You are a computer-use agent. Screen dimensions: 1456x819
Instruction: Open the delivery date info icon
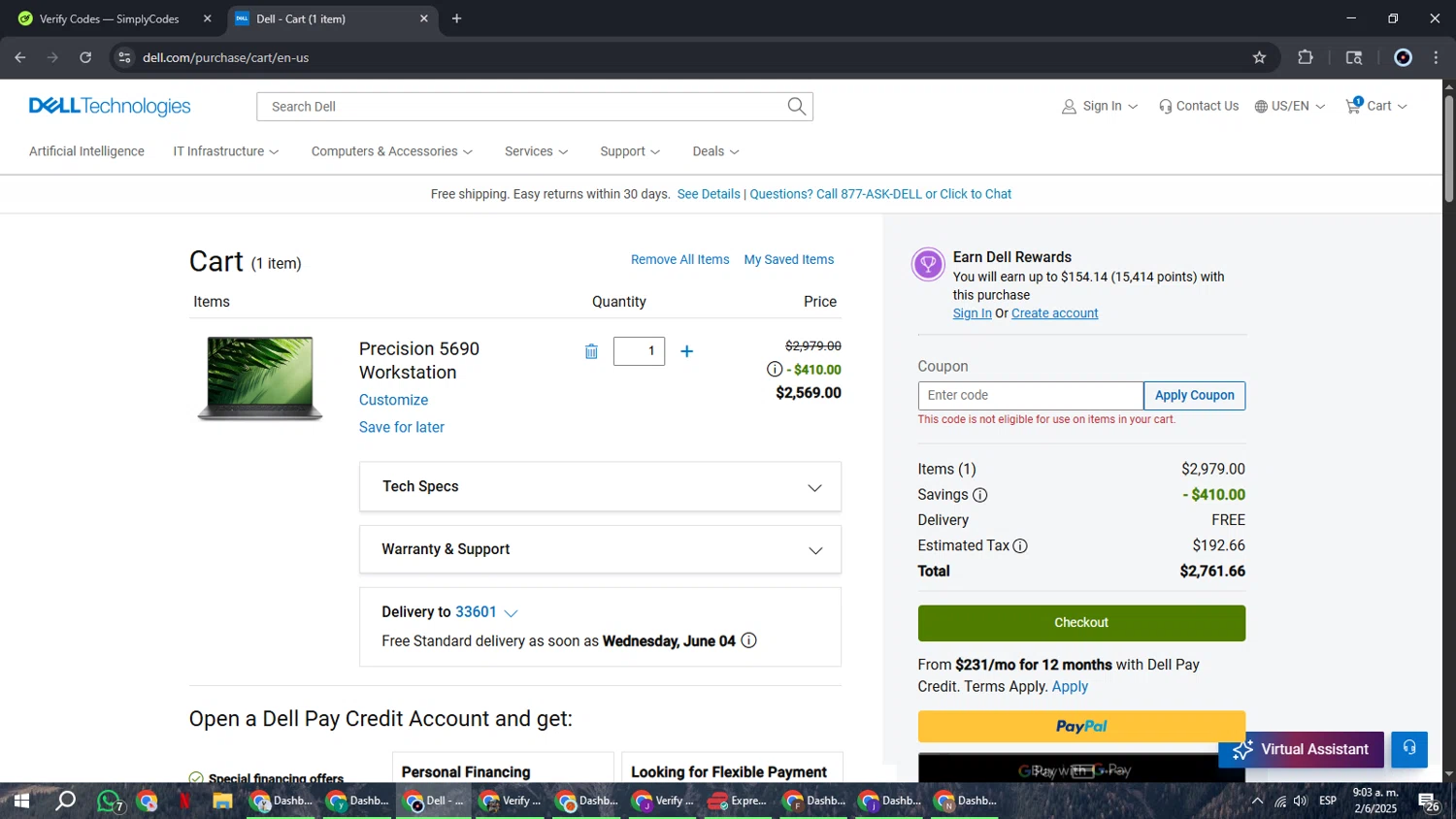748,640
